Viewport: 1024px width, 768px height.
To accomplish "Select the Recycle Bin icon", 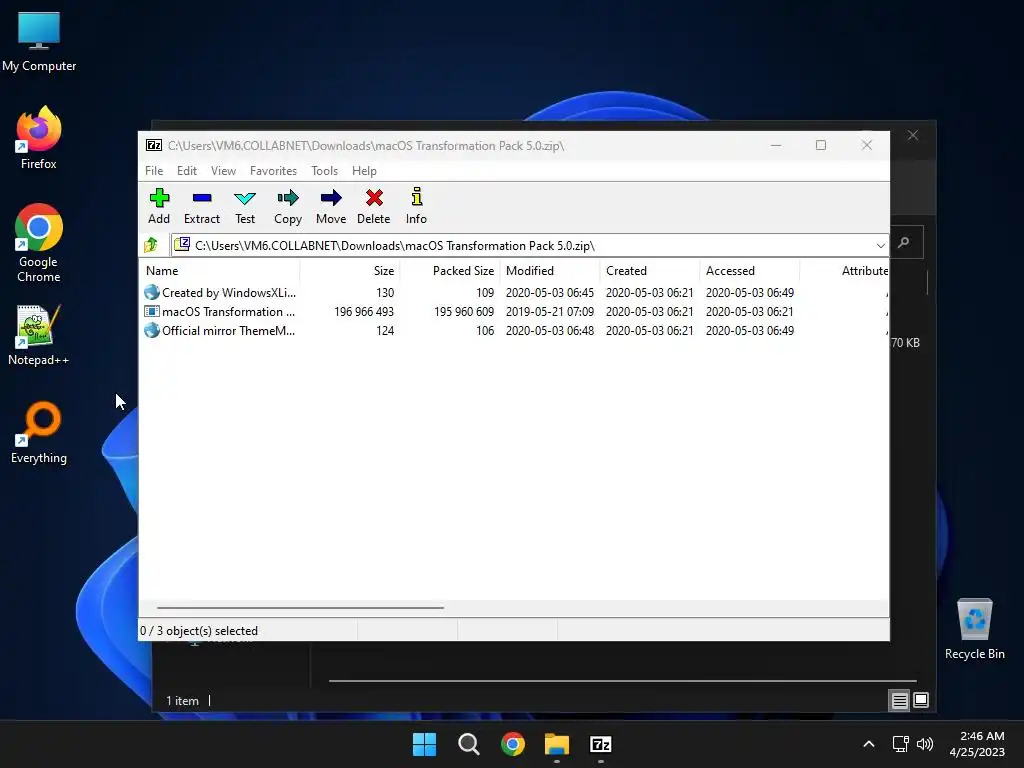I will (974, 629).
